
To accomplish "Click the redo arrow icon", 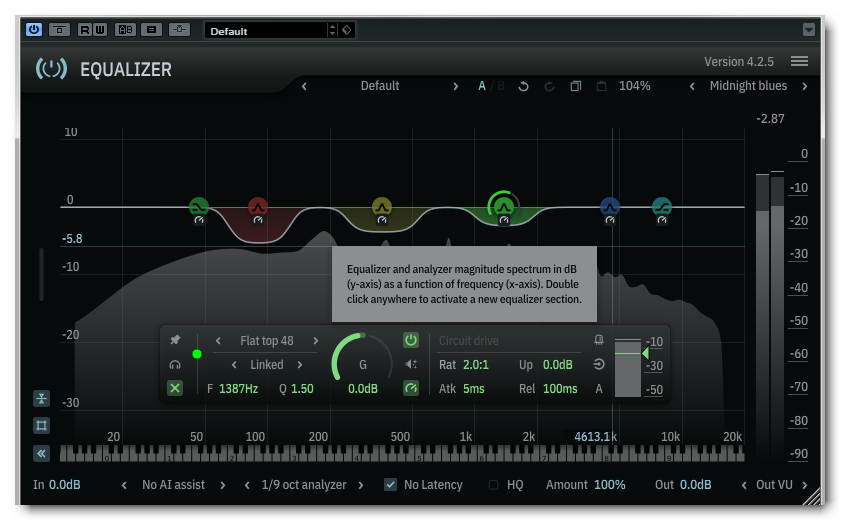I will pos(549,86).
